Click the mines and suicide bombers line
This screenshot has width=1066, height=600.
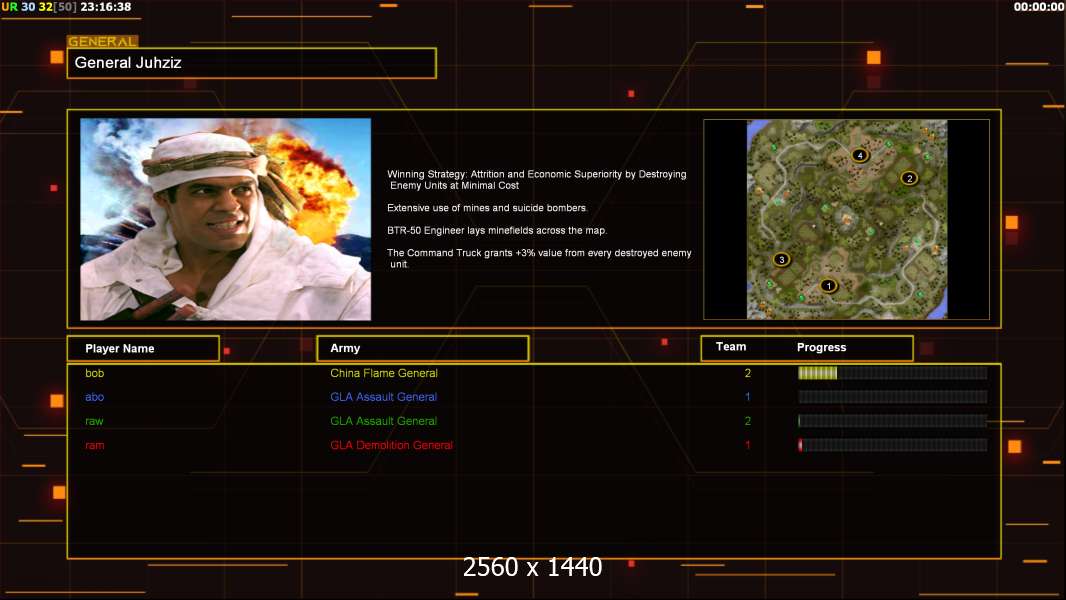(487, 208)
